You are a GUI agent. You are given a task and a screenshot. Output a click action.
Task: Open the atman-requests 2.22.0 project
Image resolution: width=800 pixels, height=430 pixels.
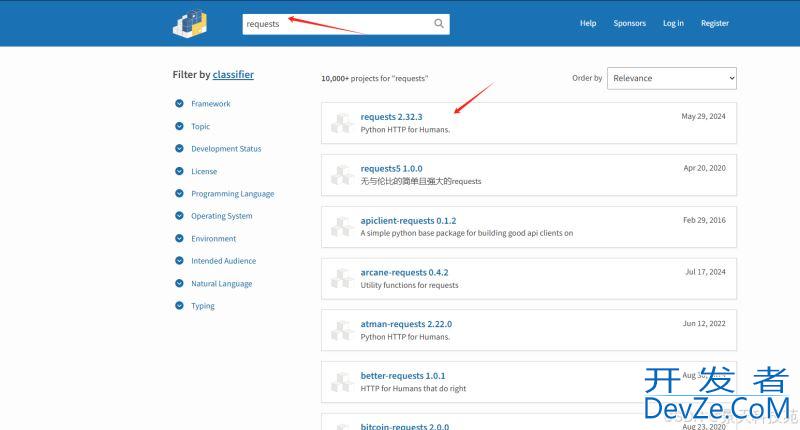(x=406, y=324)
